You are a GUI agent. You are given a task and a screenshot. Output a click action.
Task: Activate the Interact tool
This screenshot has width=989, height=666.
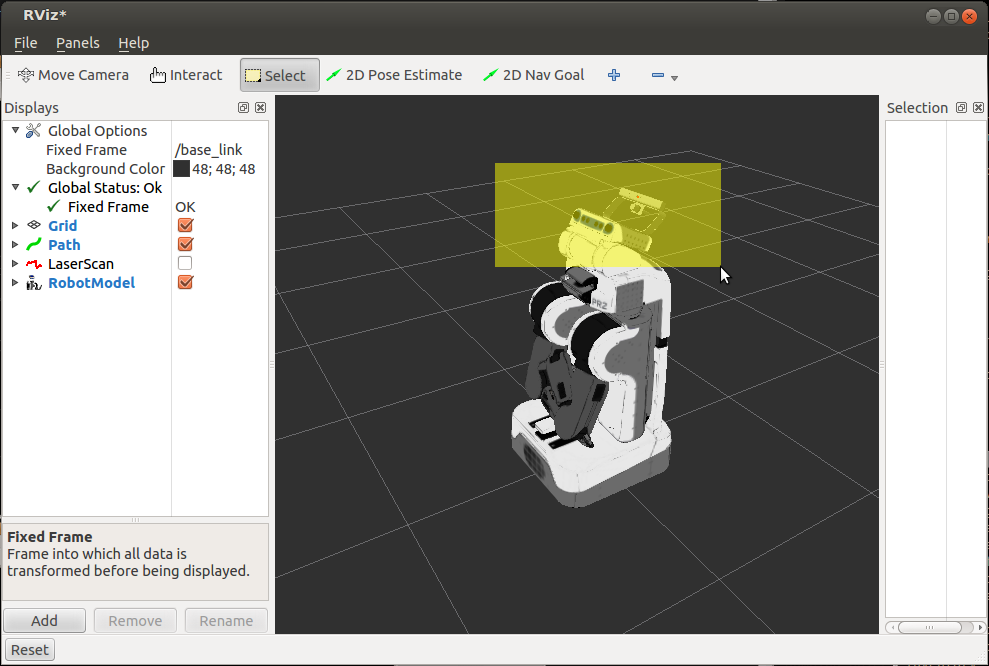186,75
